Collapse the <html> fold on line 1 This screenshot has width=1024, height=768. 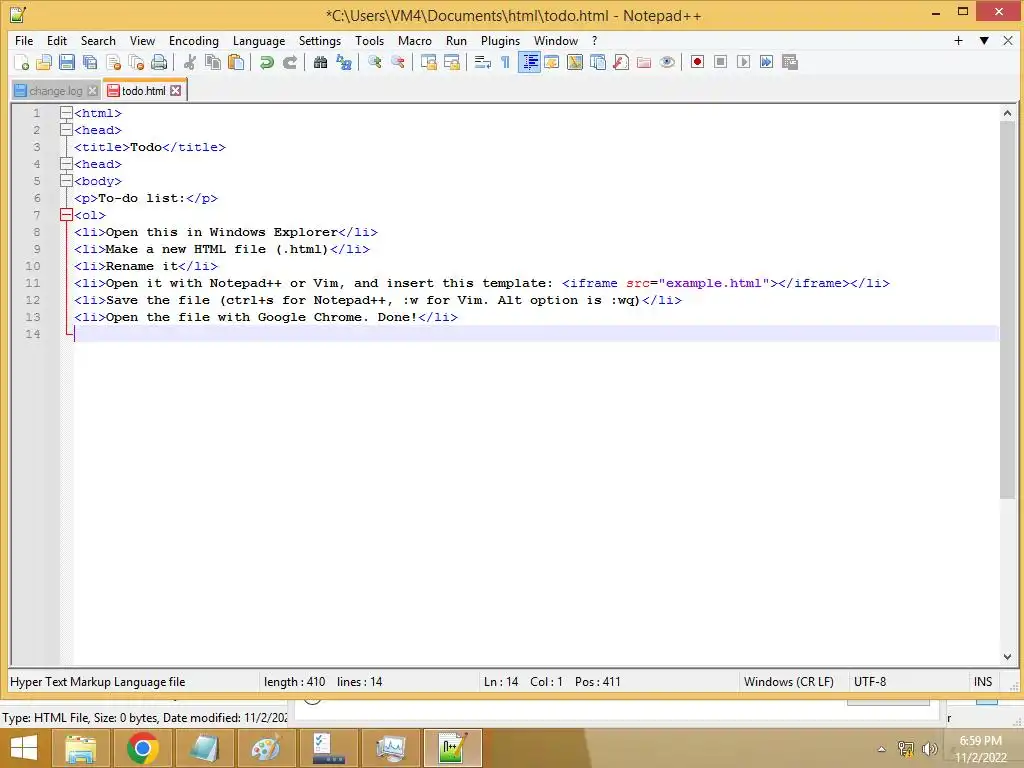click(66, 113)
